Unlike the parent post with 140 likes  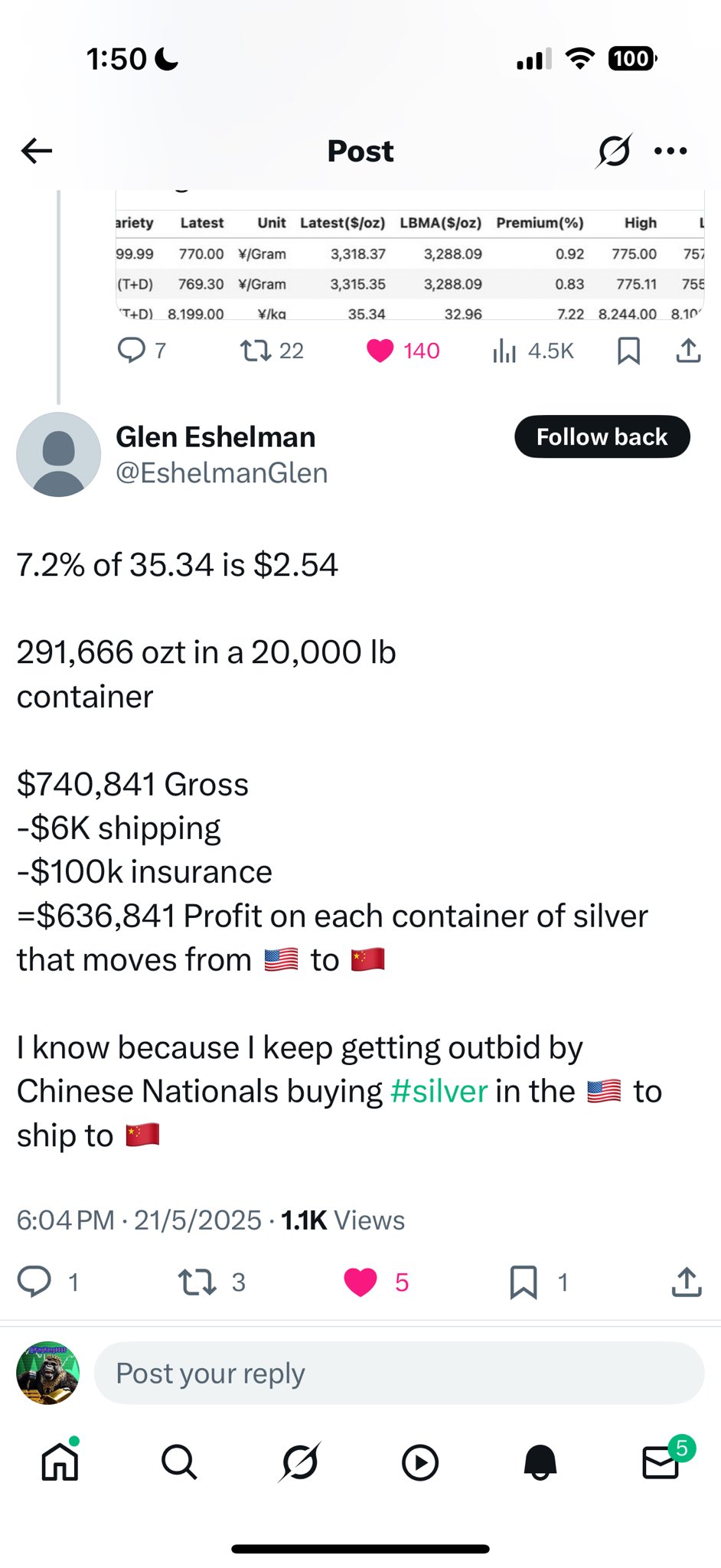tap(380, 351)
